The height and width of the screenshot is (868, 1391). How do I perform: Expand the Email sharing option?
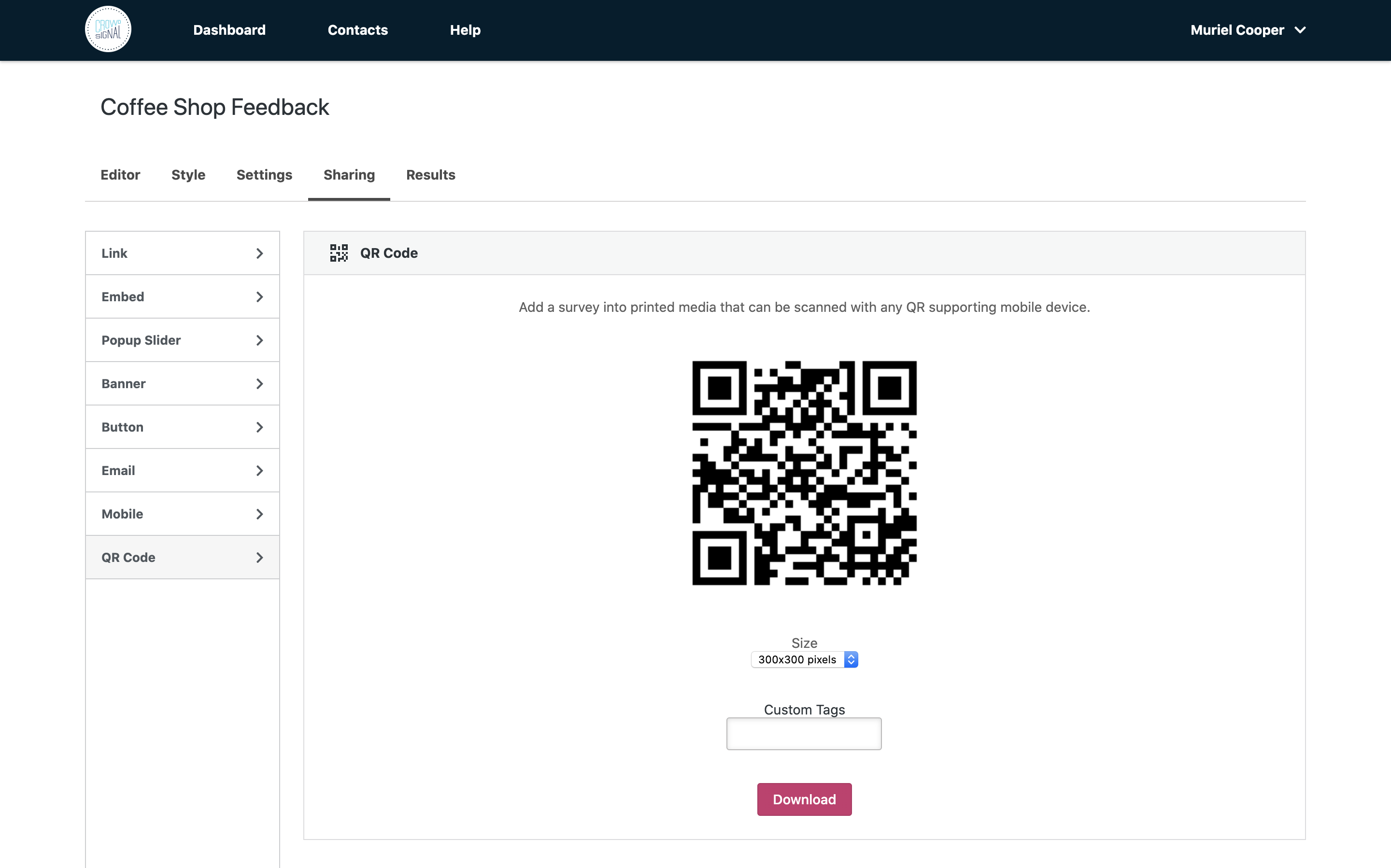(x=182, y=470)
